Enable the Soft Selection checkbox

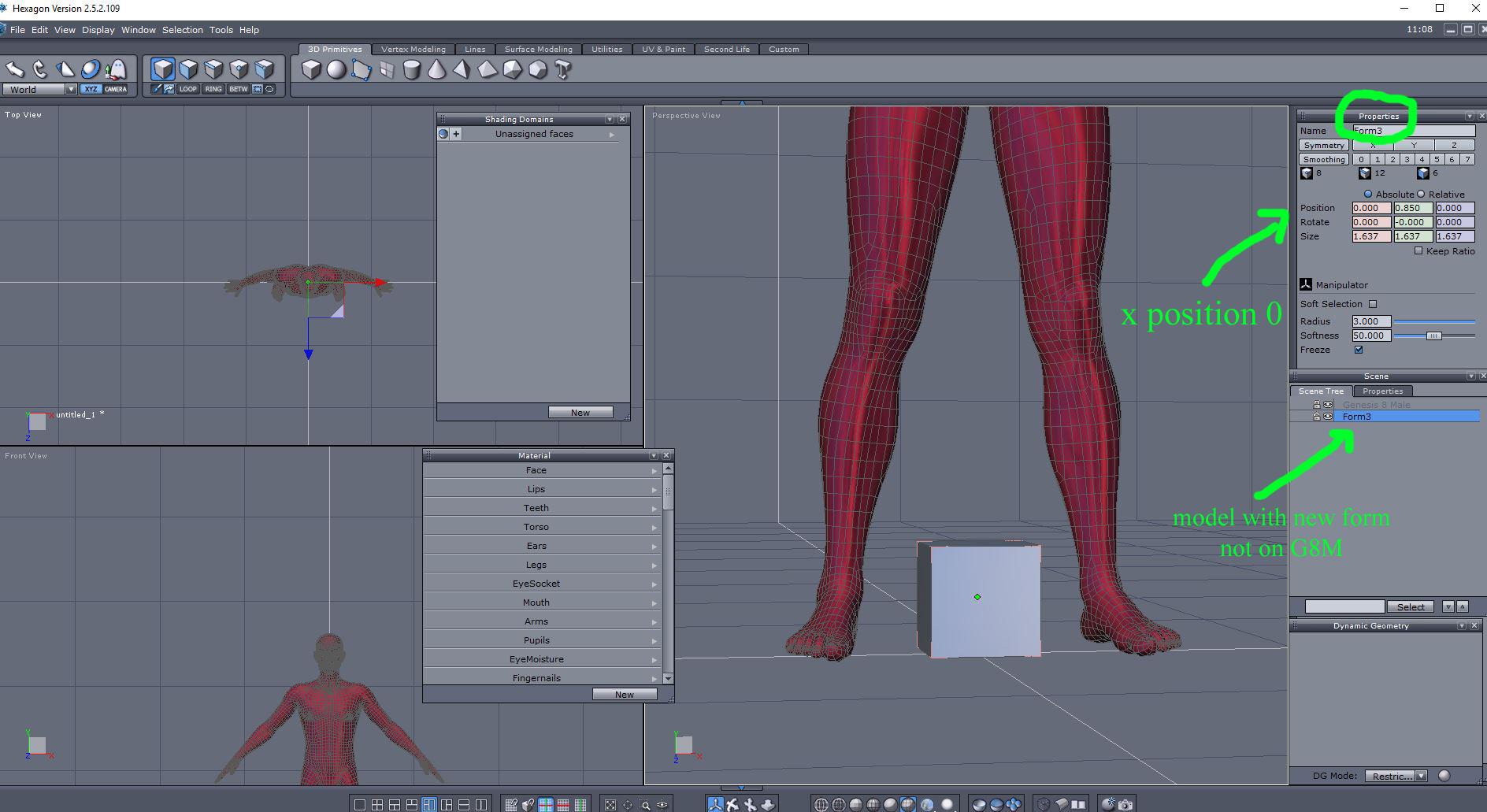point(1373,304)
